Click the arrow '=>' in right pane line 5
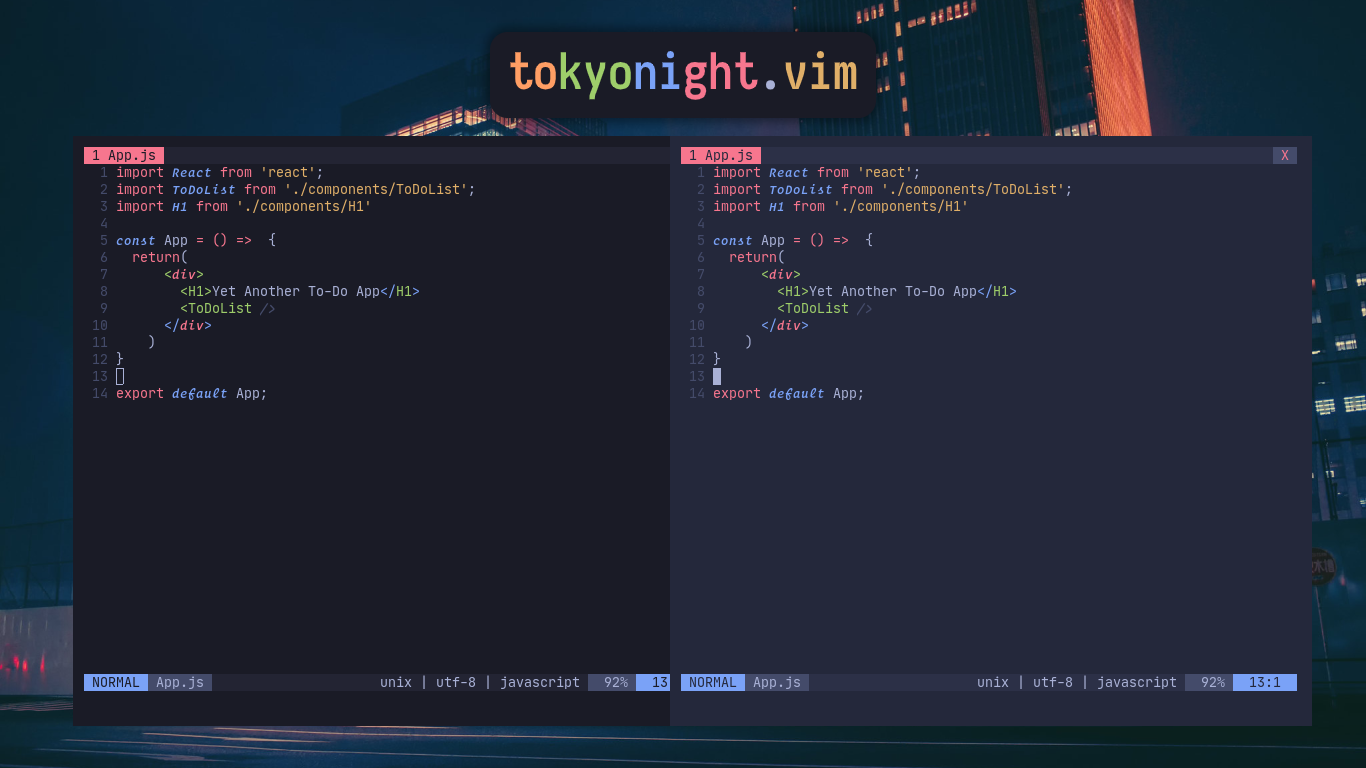This screenshot has height=768, width=1366. 841,240
